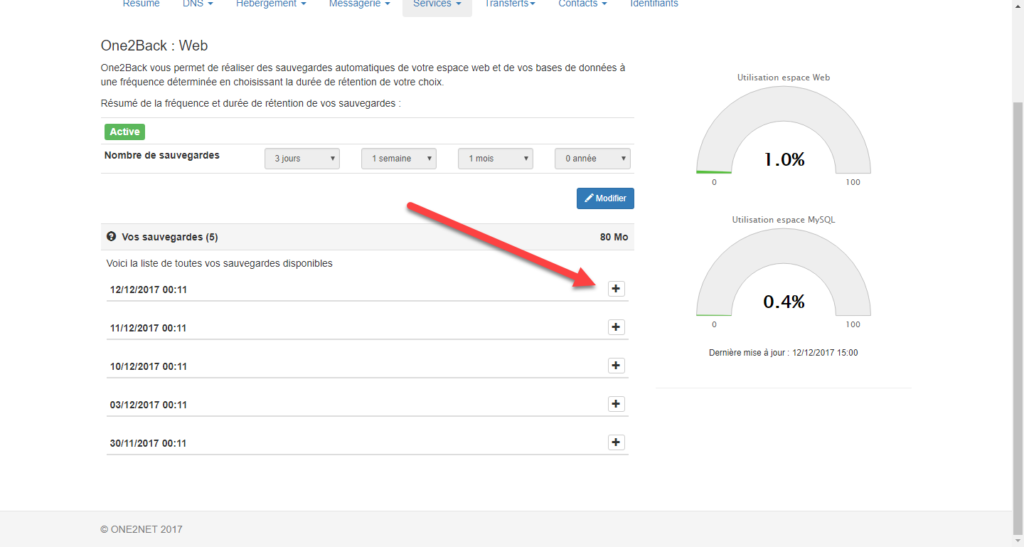Open the Résumé menu item
Screen dimensions: 1024x547
pos(141,4)
